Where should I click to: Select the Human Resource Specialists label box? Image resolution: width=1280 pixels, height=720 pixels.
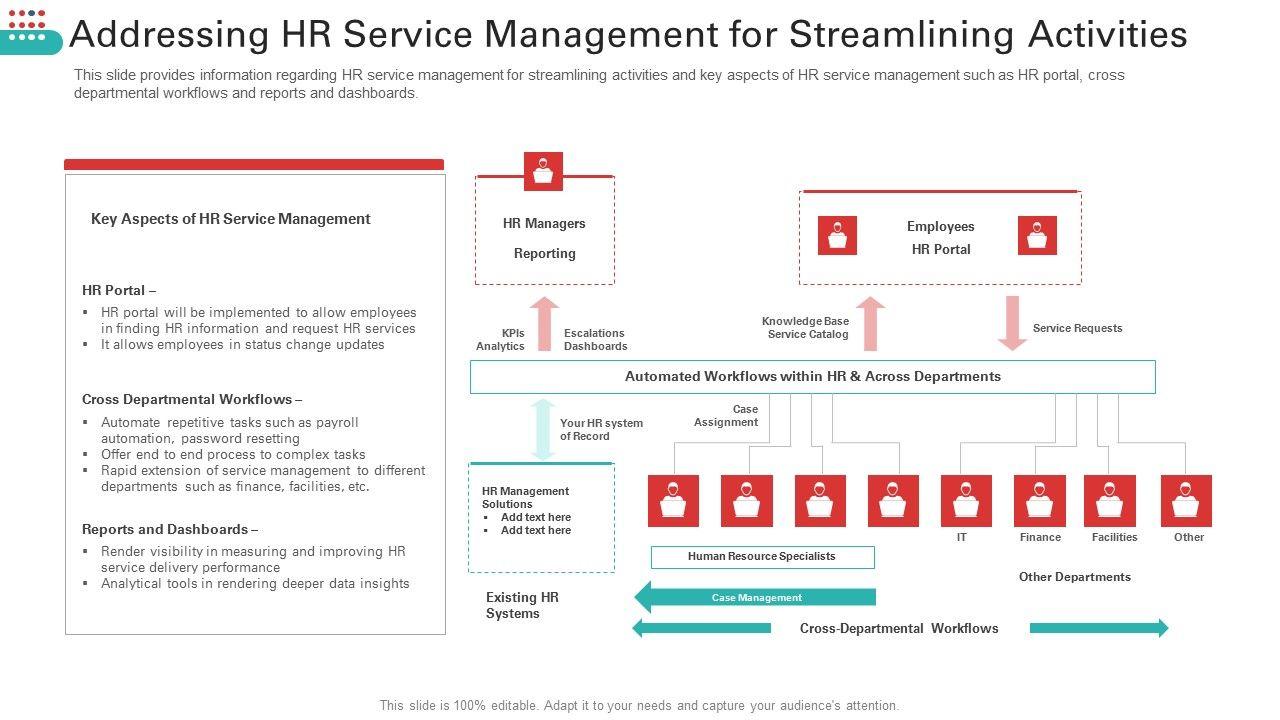(x=762, y=557)
